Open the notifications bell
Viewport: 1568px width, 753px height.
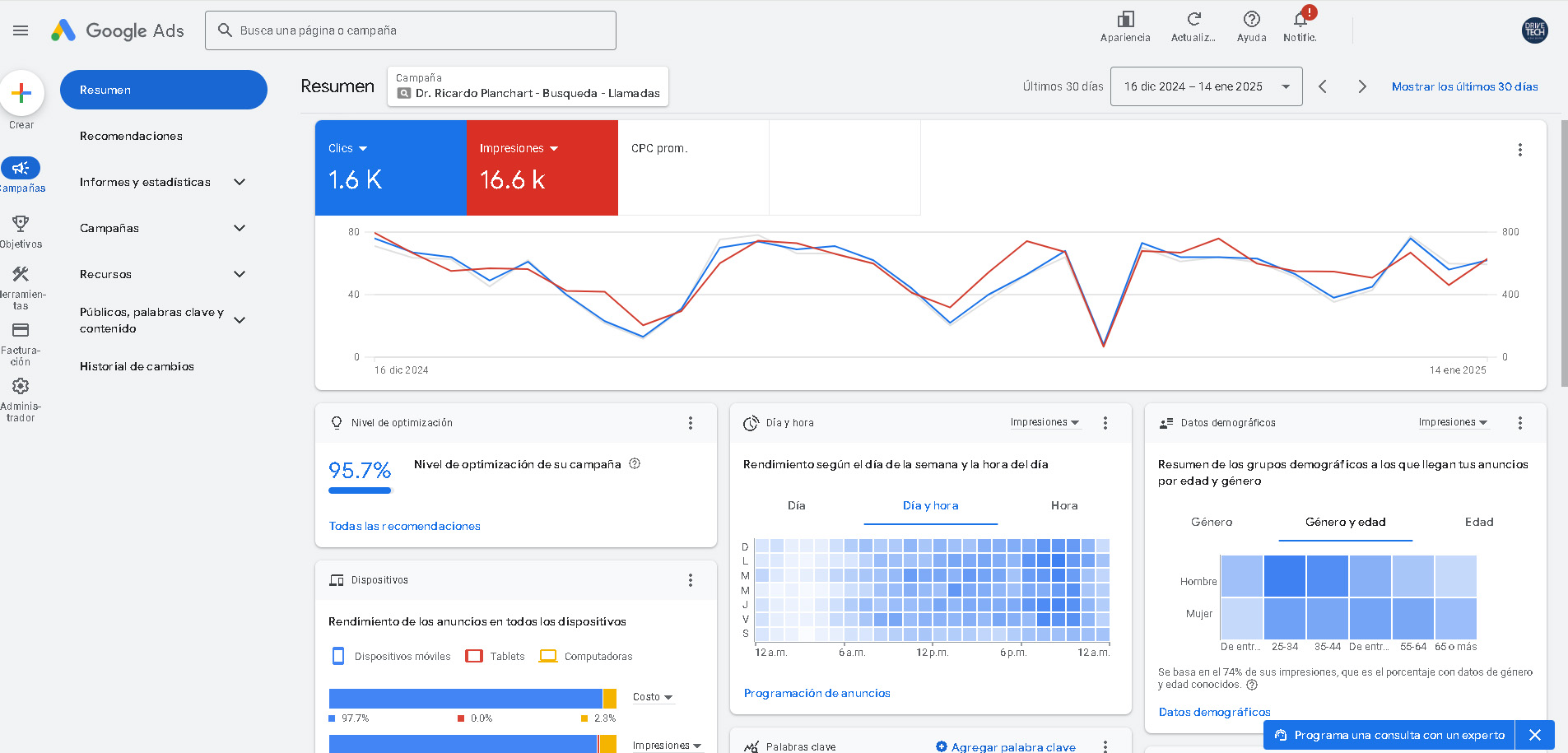tap(1300, 20)
